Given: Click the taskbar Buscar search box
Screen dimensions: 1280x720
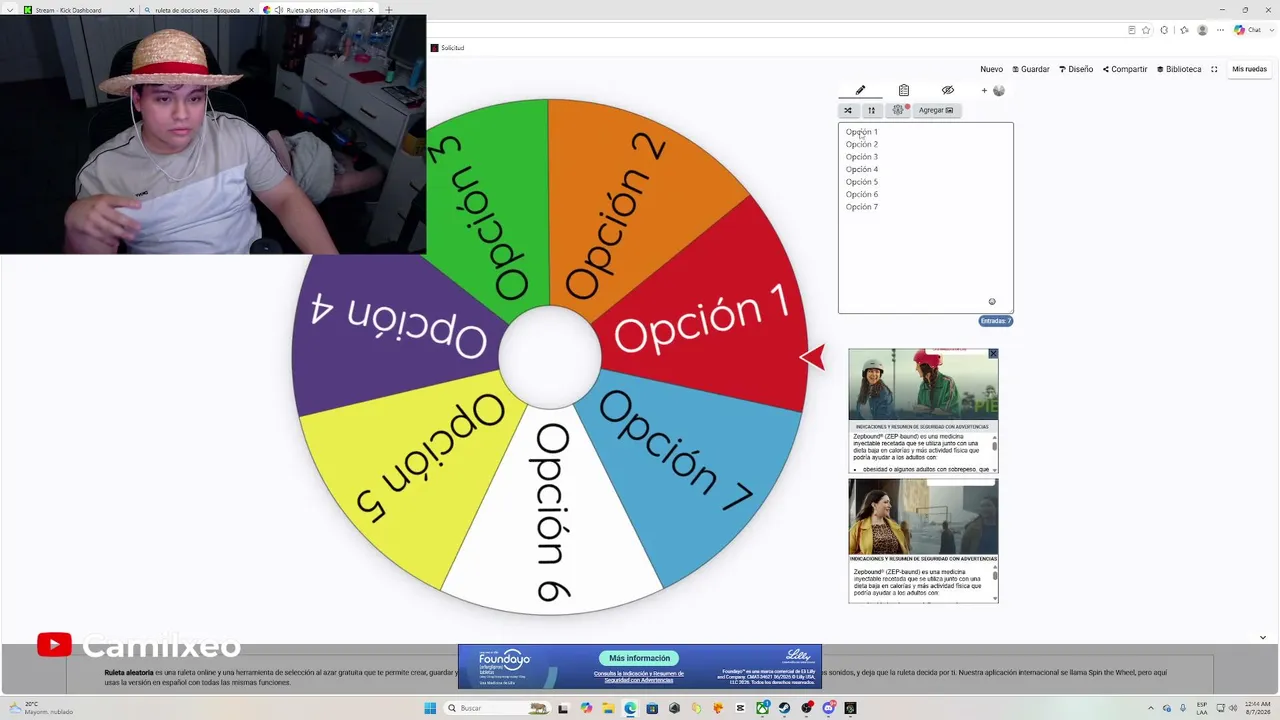Looking at the screenshot, I should 498,708.
